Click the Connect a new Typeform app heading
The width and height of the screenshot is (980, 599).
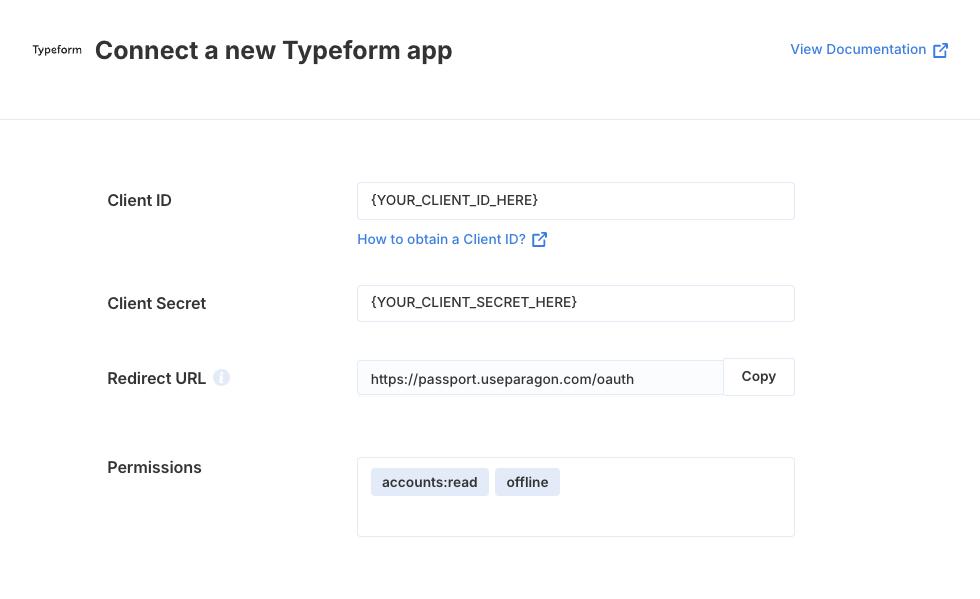click(x=274, y=51)
